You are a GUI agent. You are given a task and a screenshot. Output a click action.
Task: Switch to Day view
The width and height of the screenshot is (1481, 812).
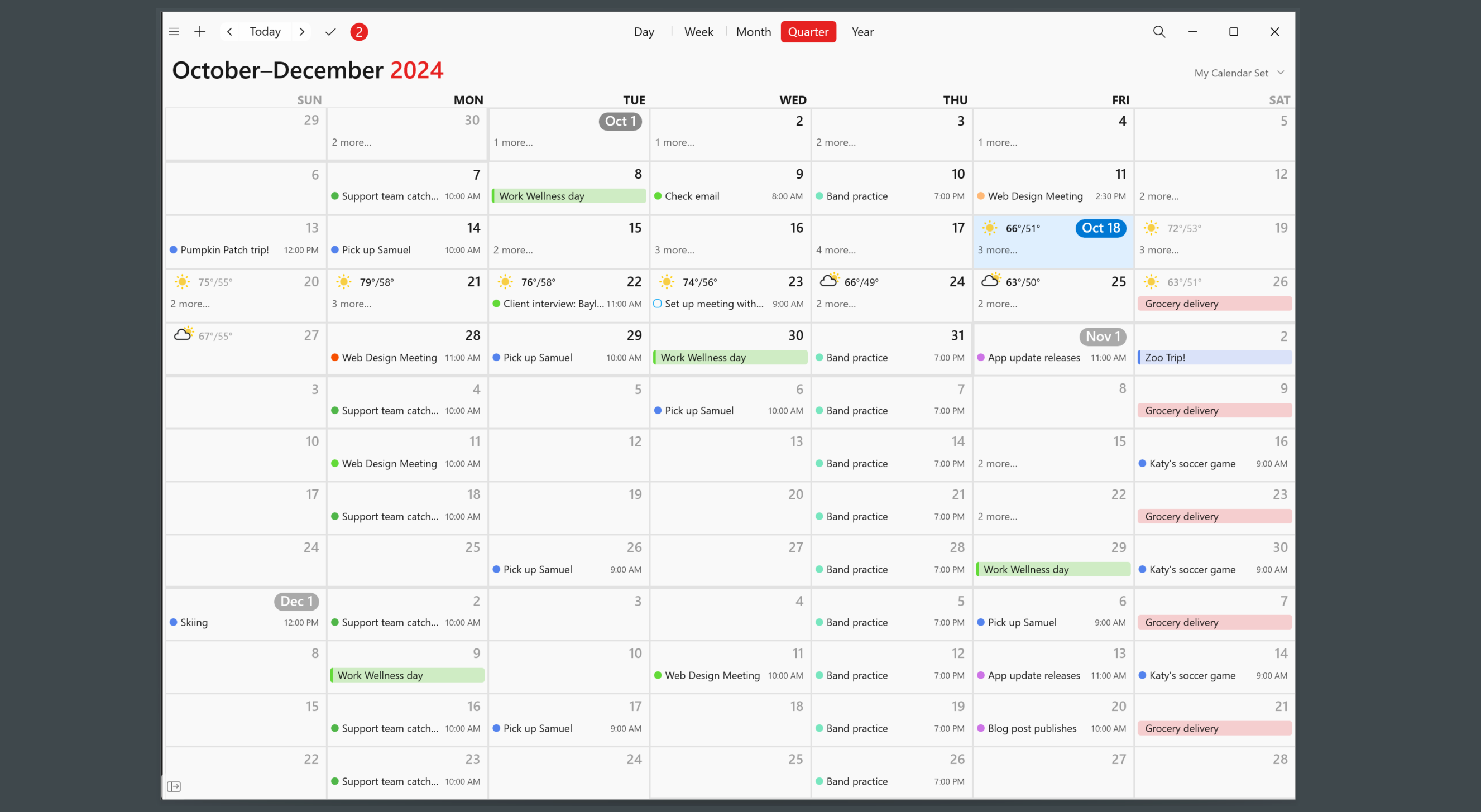pos(643,31)
